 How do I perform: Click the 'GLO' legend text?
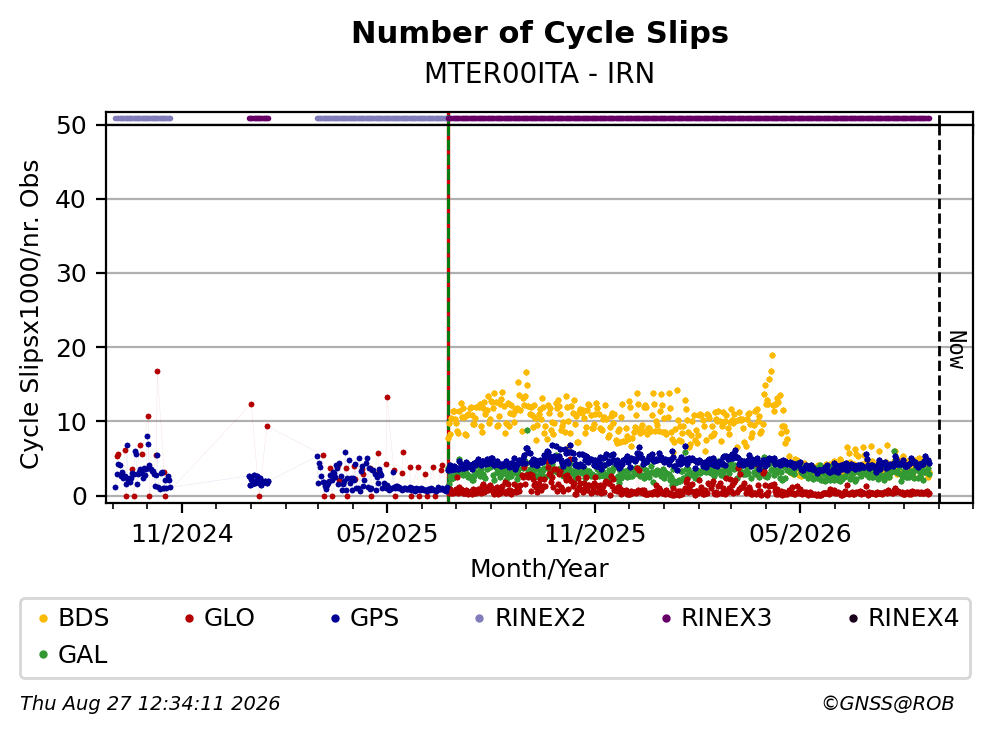pos(229,618)
